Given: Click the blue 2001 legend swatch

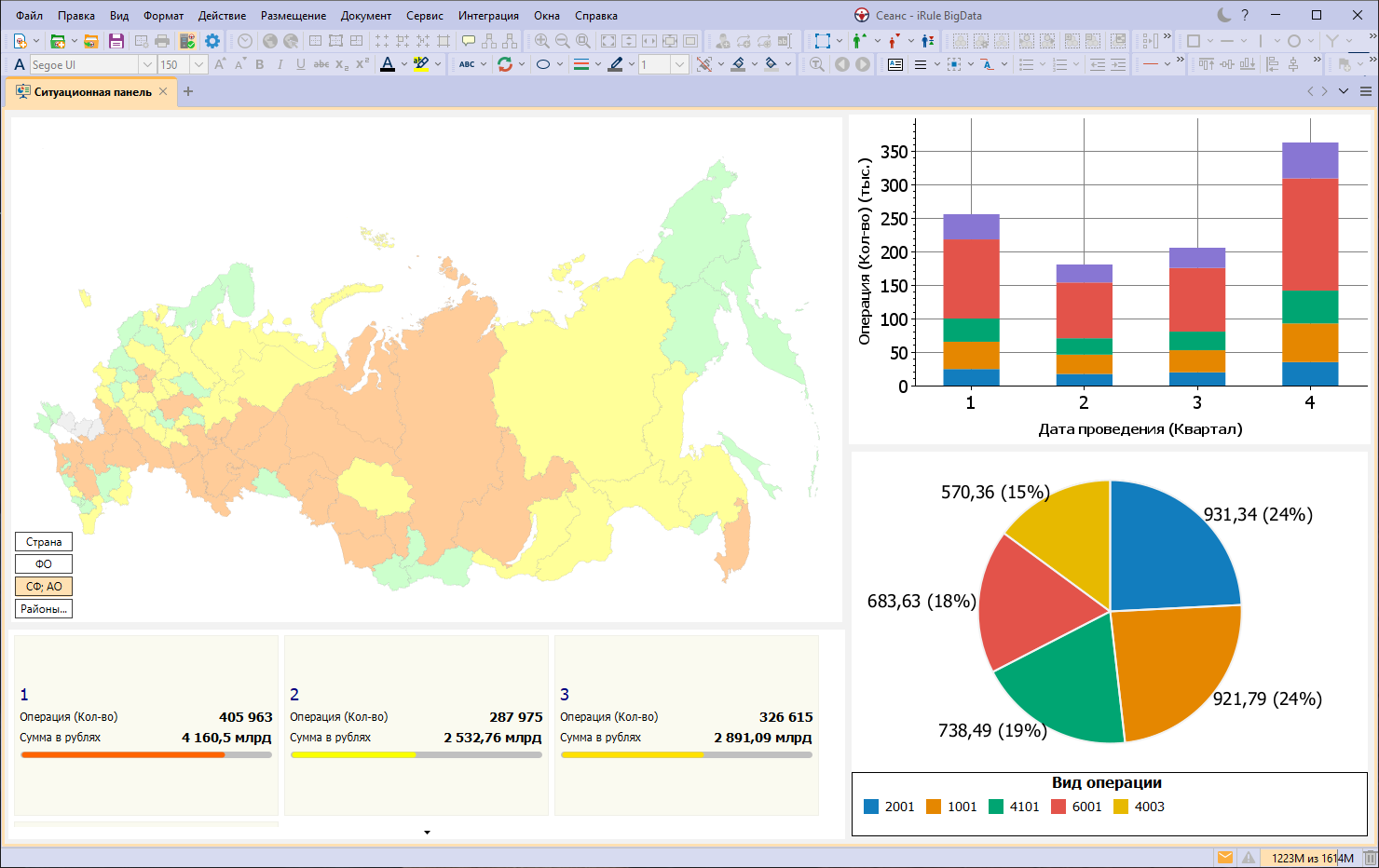Looking at the screenshot, I should coord(871,807).
